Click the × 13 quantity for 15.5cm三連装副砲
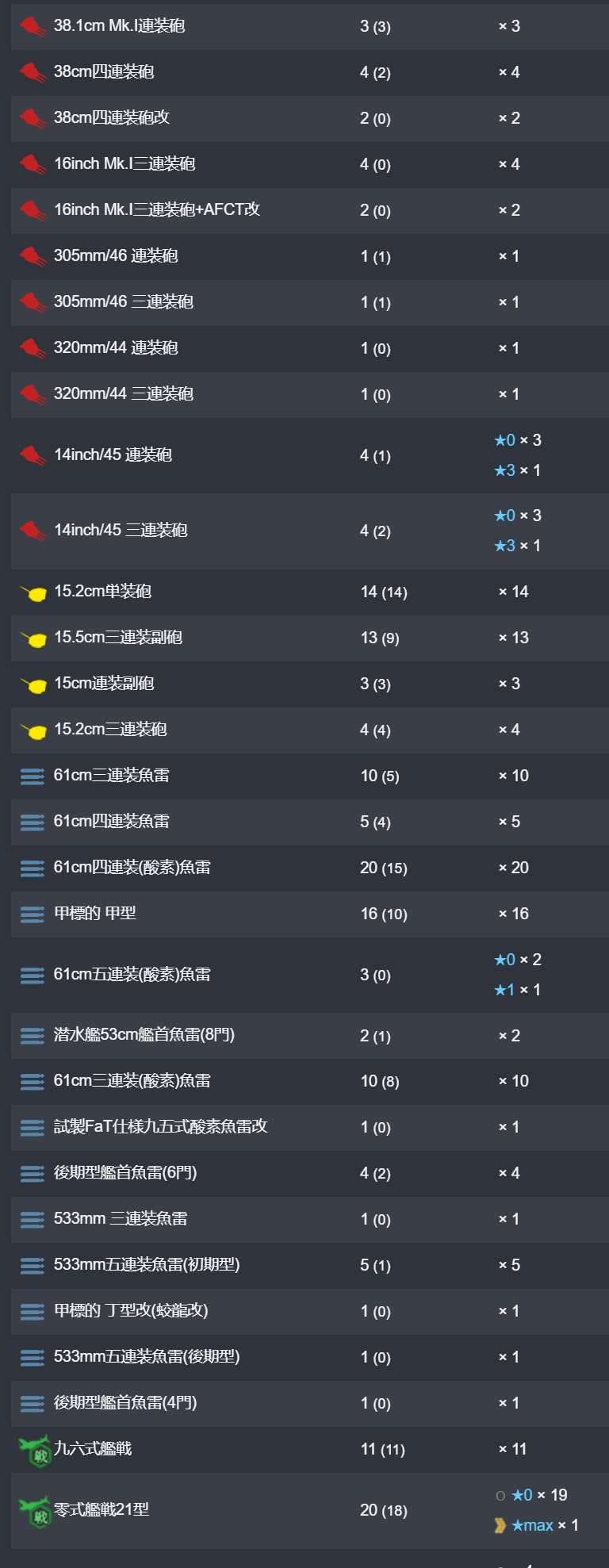Image resolution: width=609 pixels, height=1568 pixels. (x=514, y=638)
